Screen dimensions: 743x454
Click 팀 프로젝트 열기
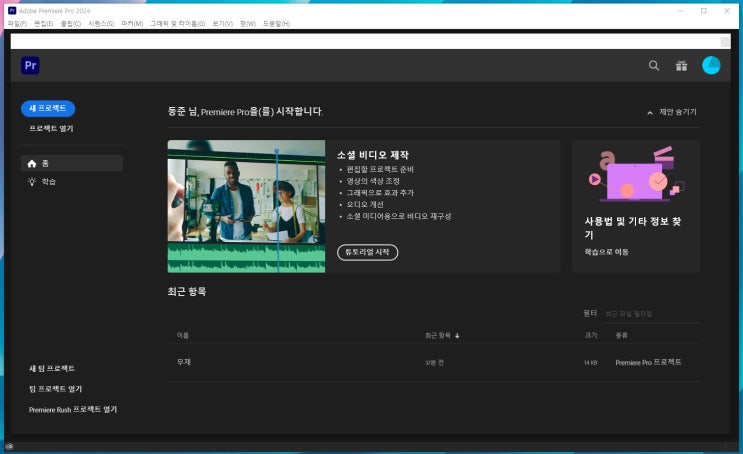tap(55, 389)
